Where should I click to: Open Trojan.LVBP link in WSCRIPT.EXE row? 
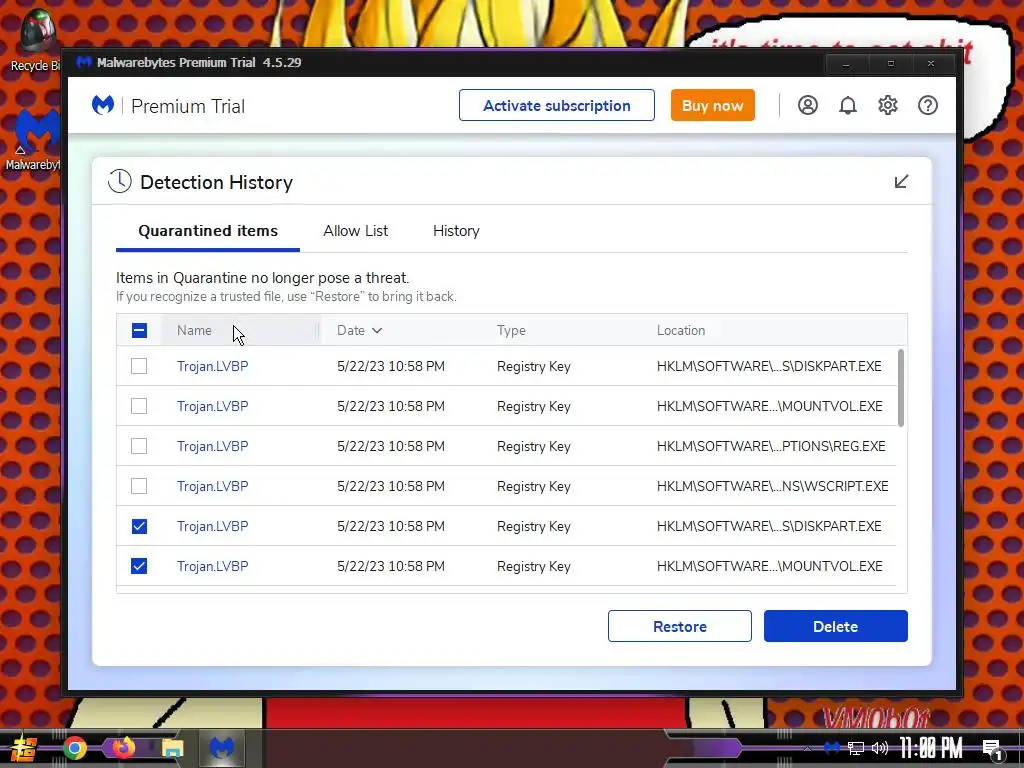pos(212,486)
